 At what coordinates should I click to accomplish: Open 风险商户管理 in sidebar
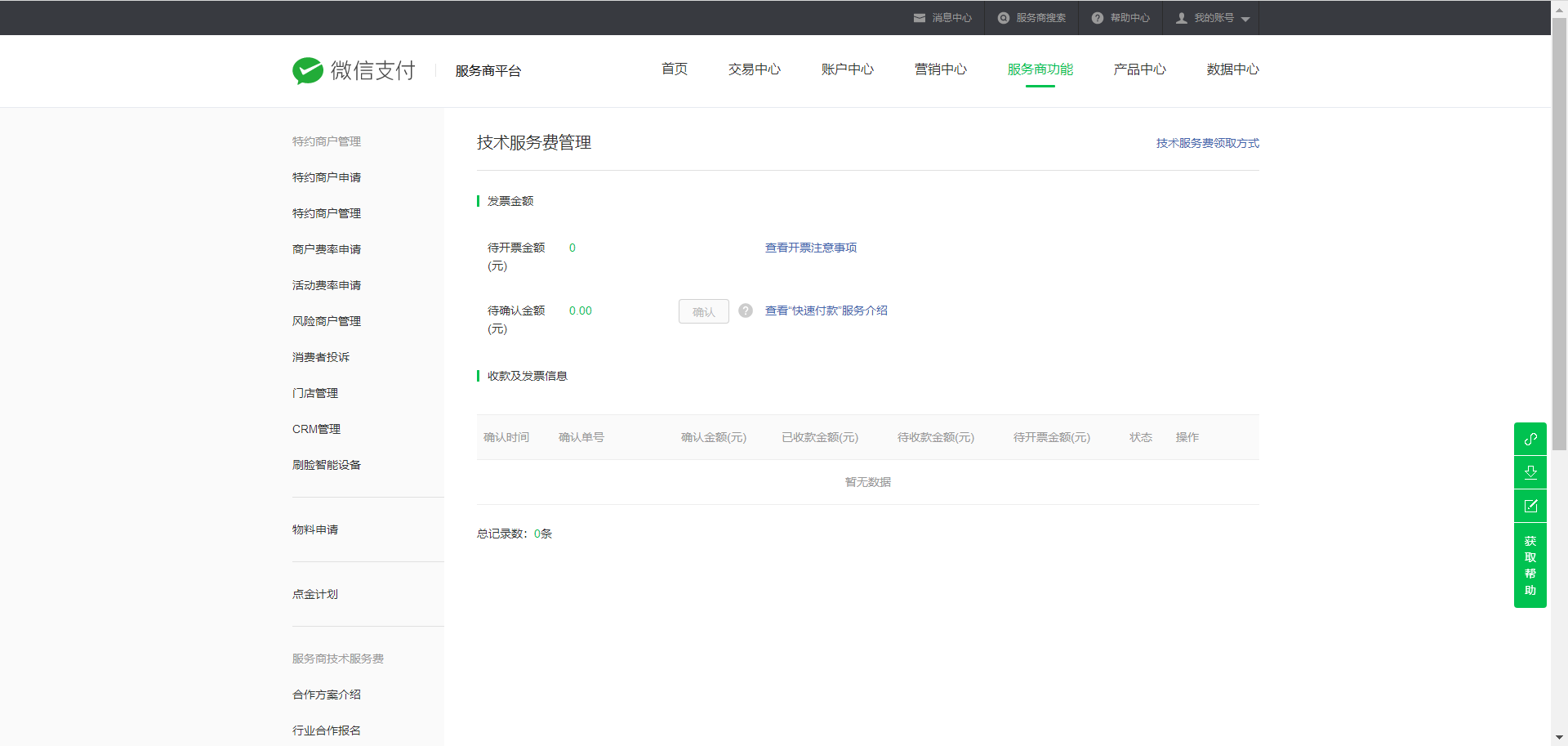tap(327, 321)
